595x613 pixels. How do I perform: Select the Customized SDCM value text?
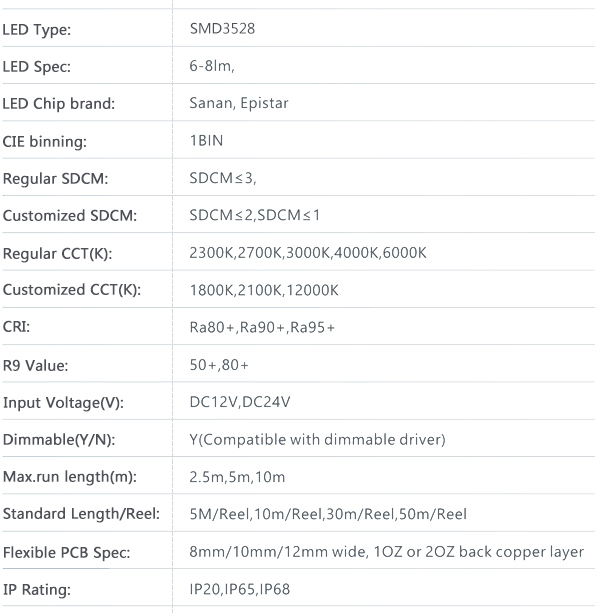click(x=255, y=215)
